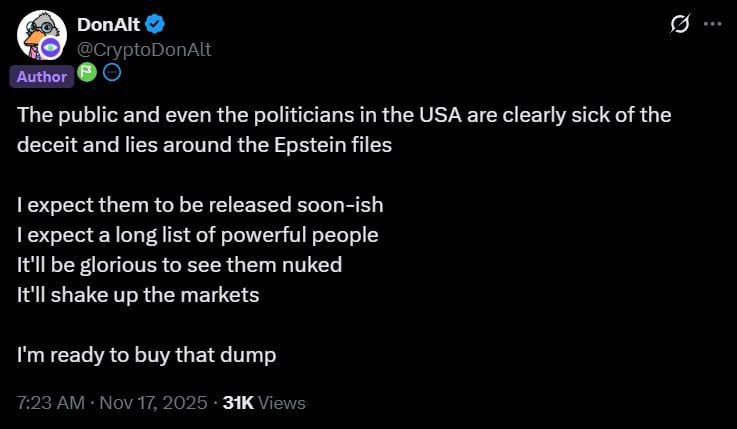Image resolution: width=737 pixels, height=429 pixels.
Task: Click the blue circled ellipsis badge
Action: [x=112, y=73]
